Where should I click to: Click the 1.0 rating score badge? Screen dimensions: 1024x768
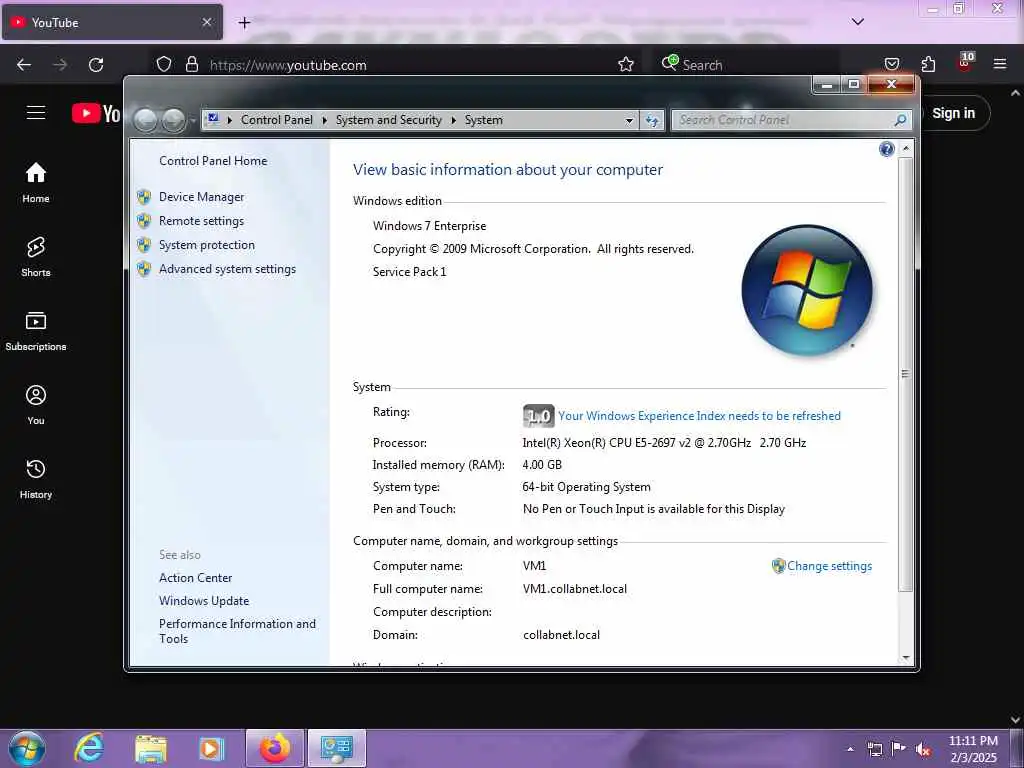(x=538, y=416)
